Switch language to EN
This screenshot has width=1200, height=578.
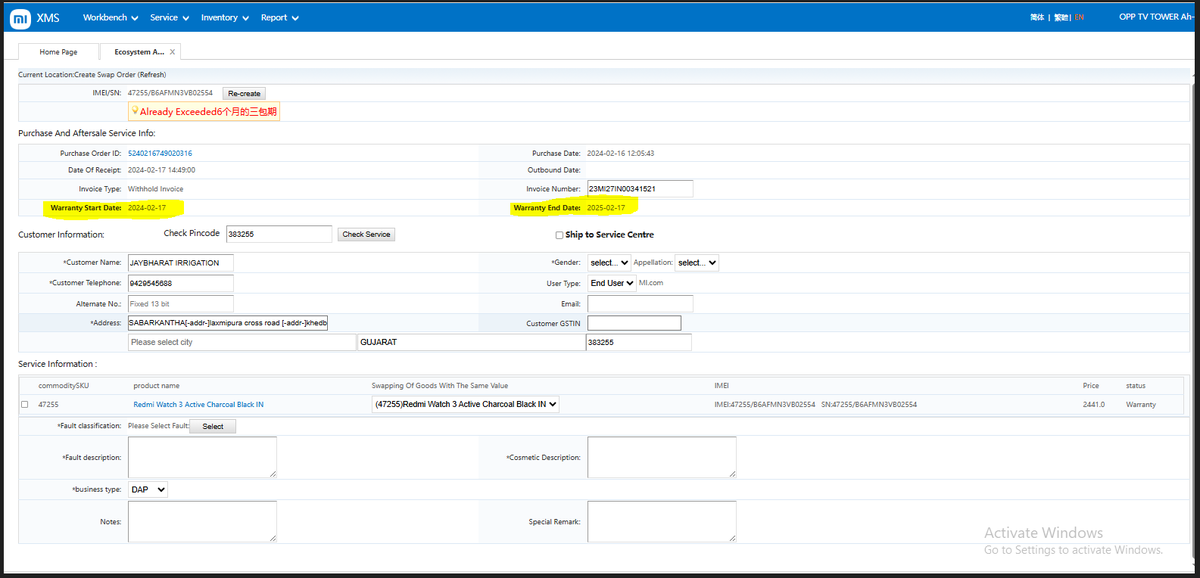[1079, 18]
